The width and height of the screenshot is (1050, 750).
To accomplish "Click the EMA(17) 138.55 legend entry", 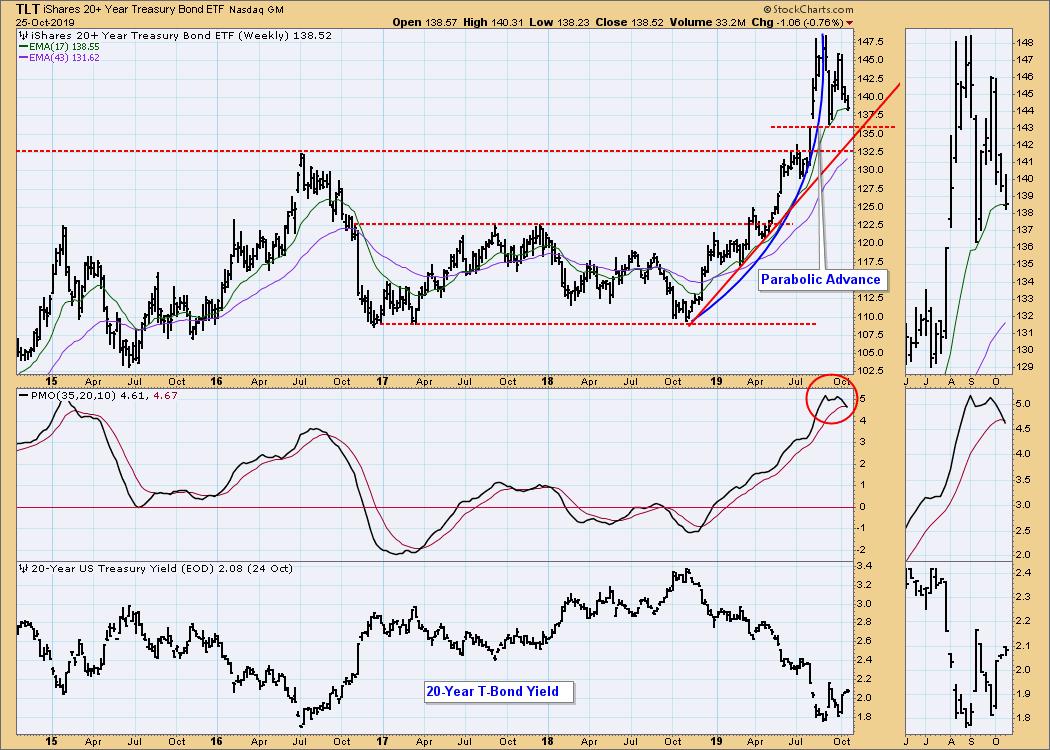I will [64, 48].
